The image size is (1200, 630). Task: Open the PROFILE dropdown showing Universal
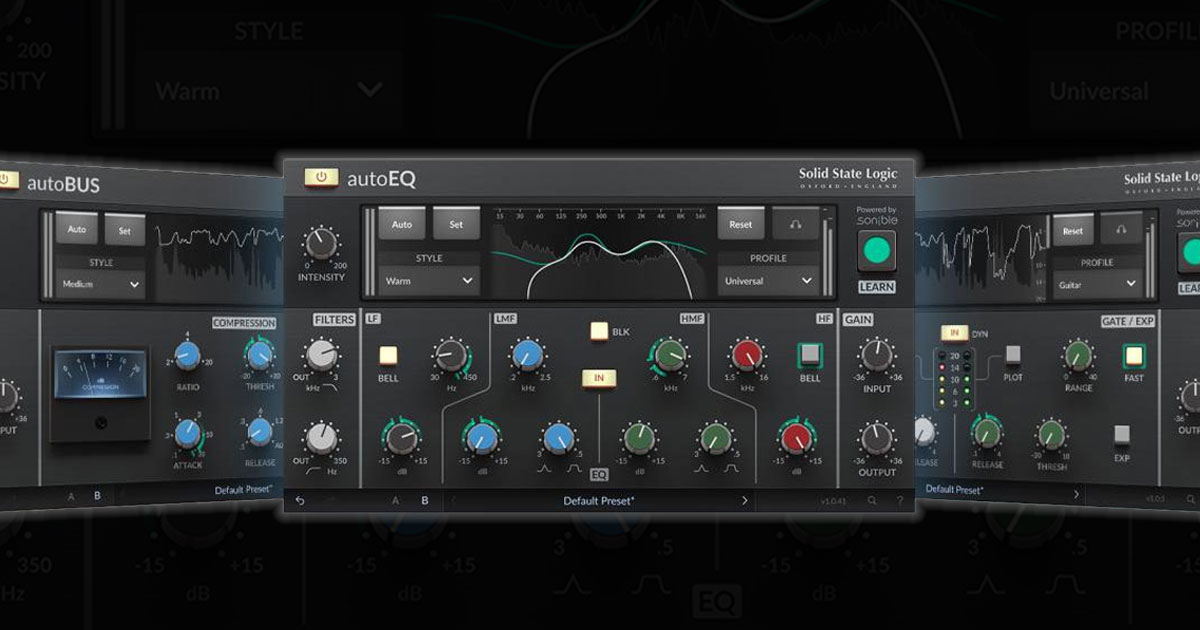point(767,282)
